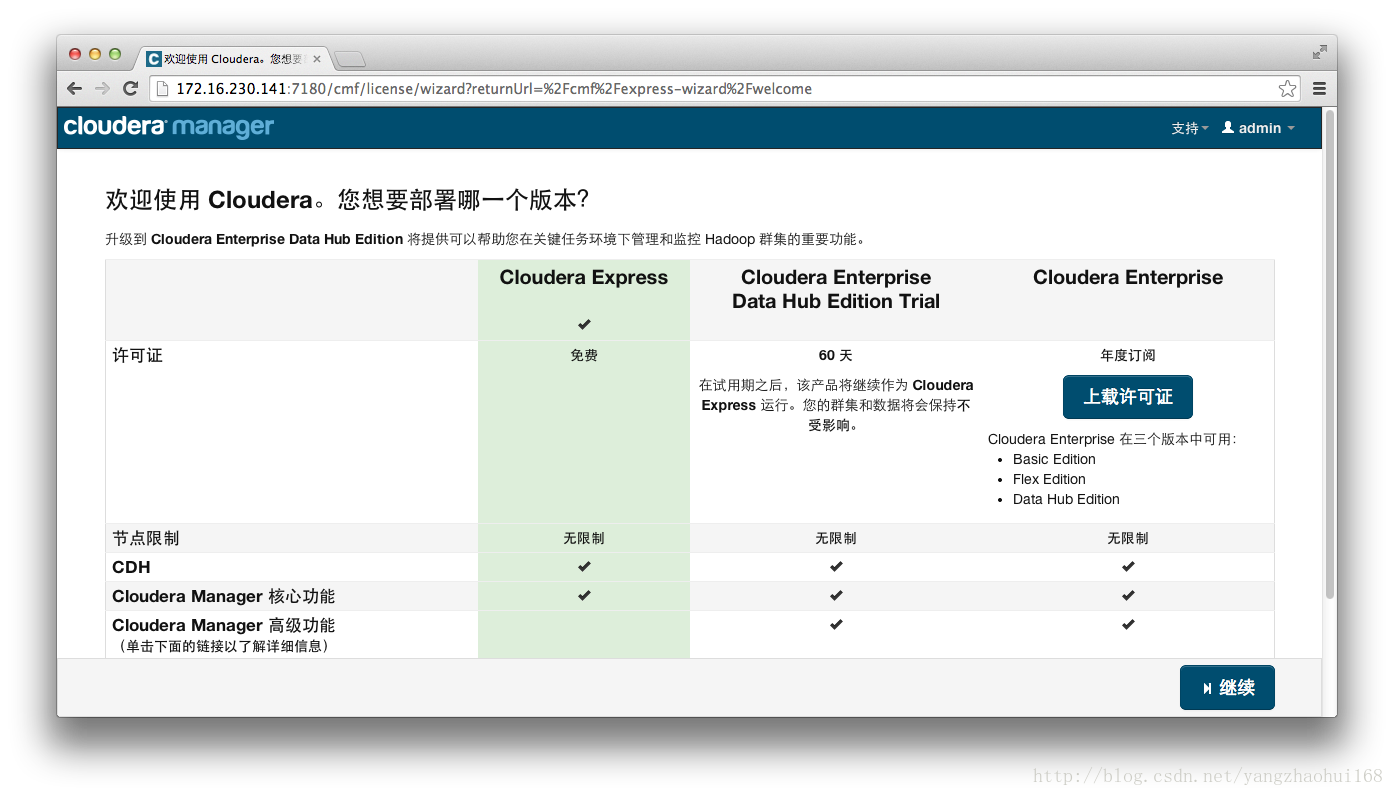Click the CDH checkmark in Enterprise column

pyautogui.click(x=1128, y=566)
